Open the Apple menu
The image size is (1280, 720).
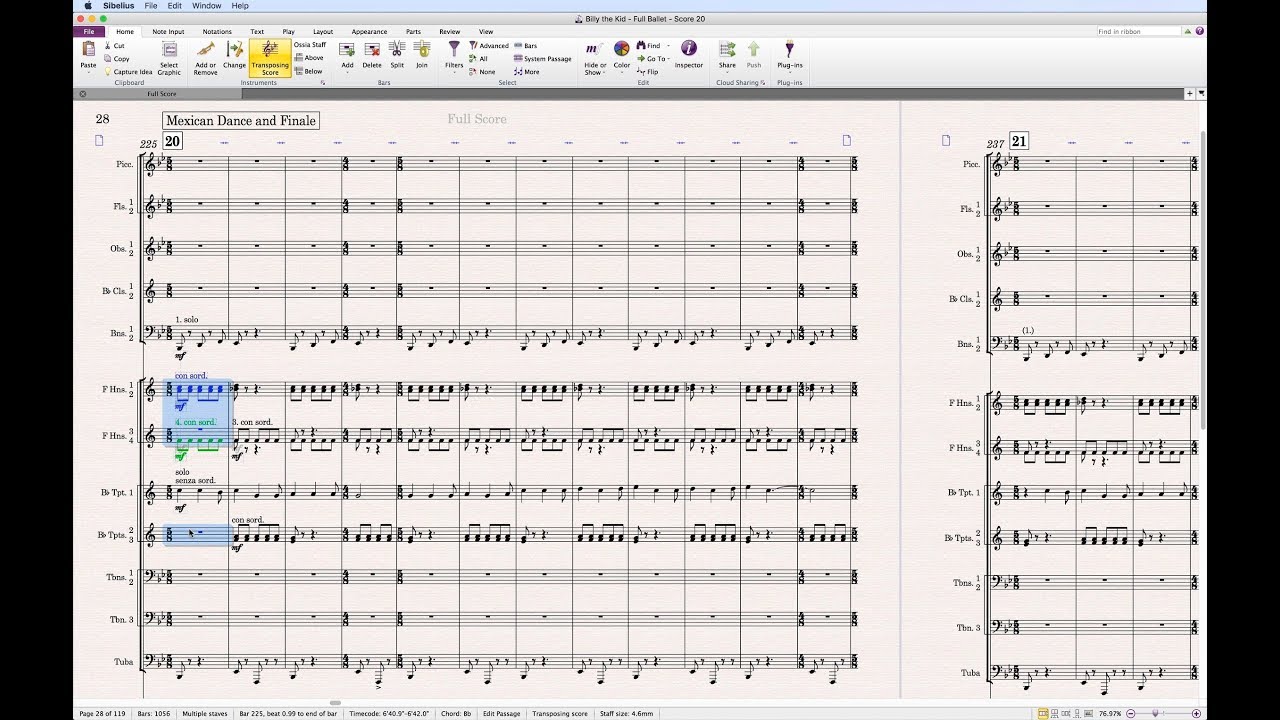pyautogui.click(x=88, y=6)
